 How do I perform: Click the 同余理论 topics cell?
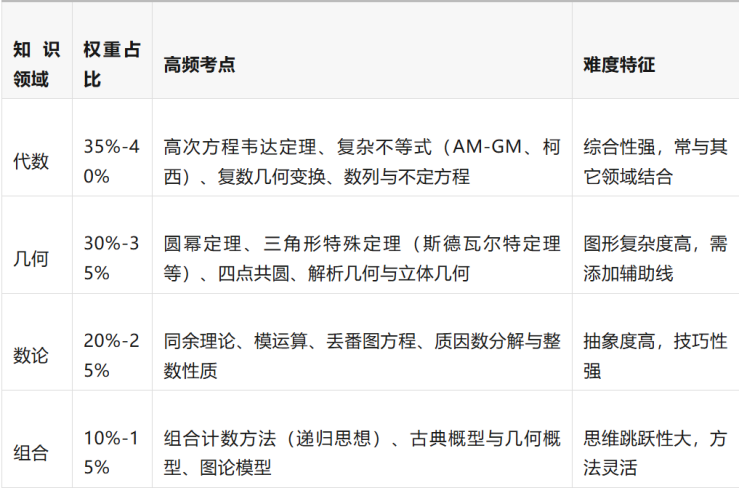361,355
